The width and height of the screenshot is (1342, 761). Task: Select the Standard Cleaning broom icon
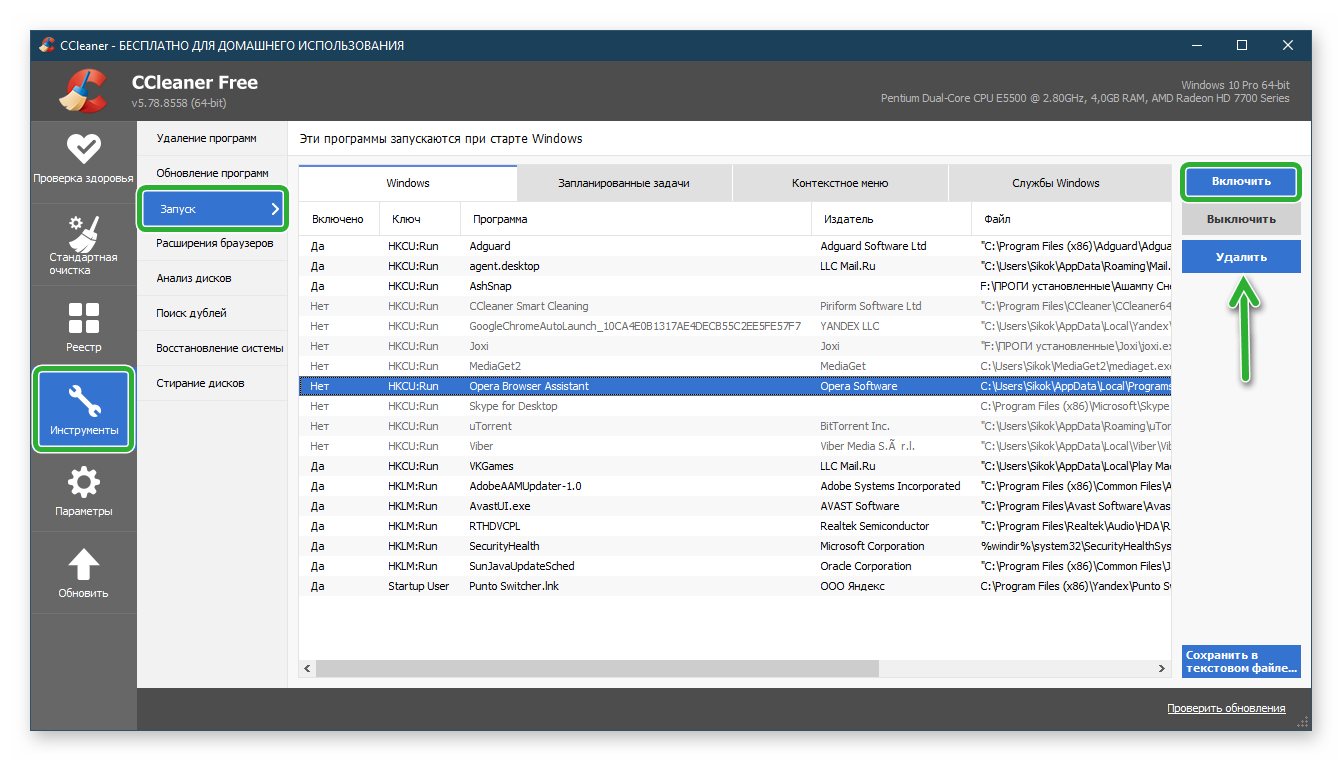pos(83,233)
